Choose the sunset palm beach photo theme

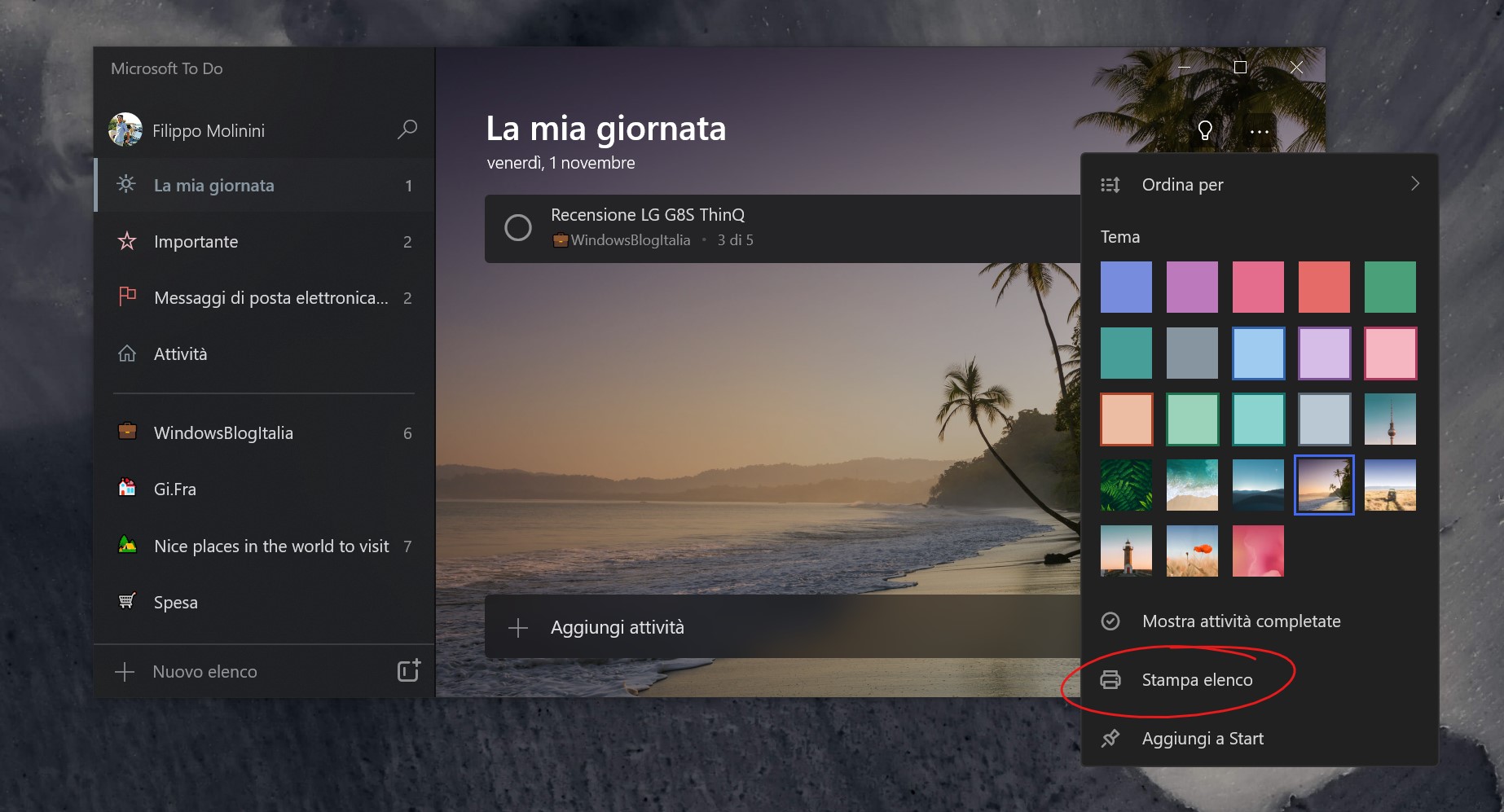coord(1324,485)
